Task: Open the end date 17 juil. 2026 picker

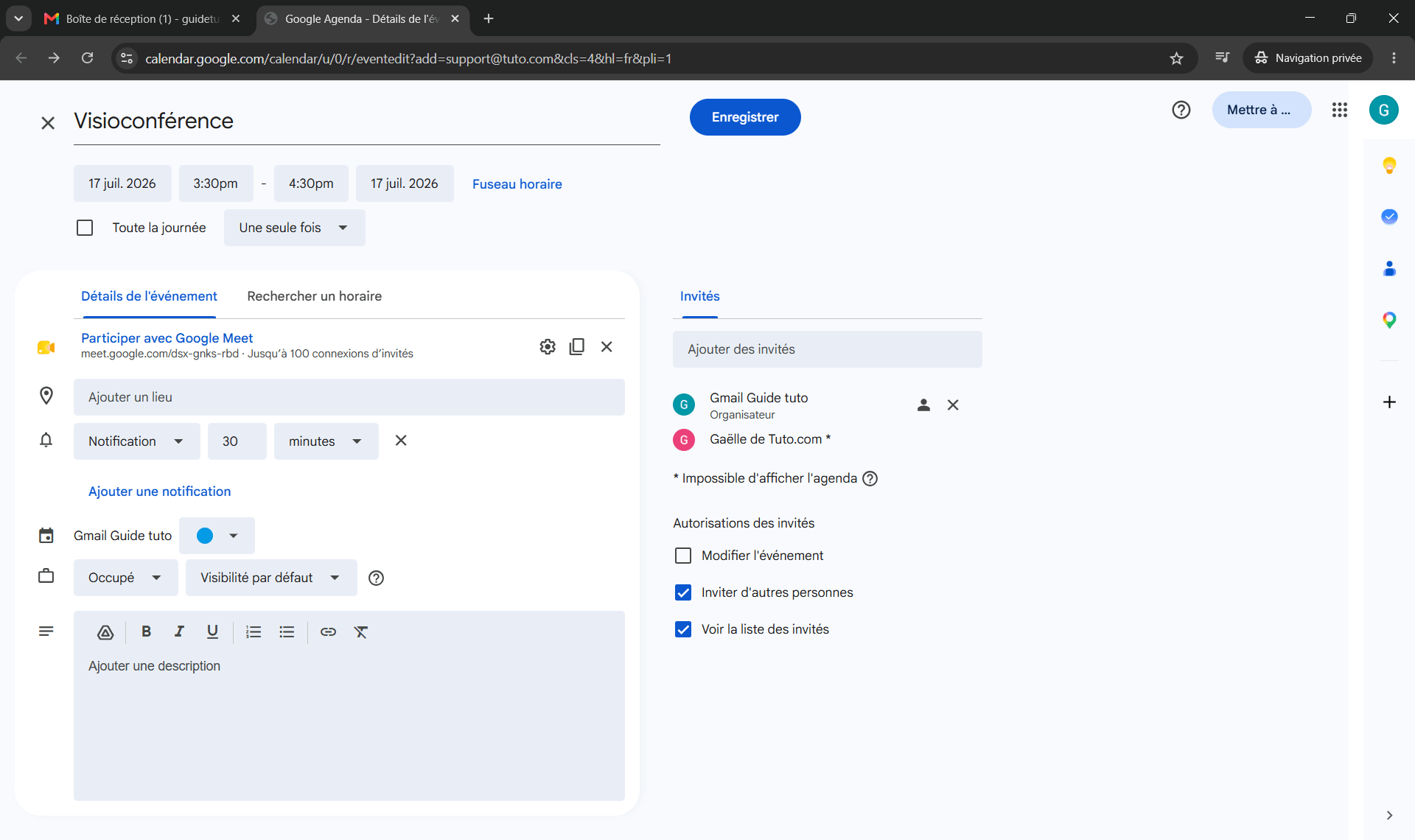Action: click(405, 183)
